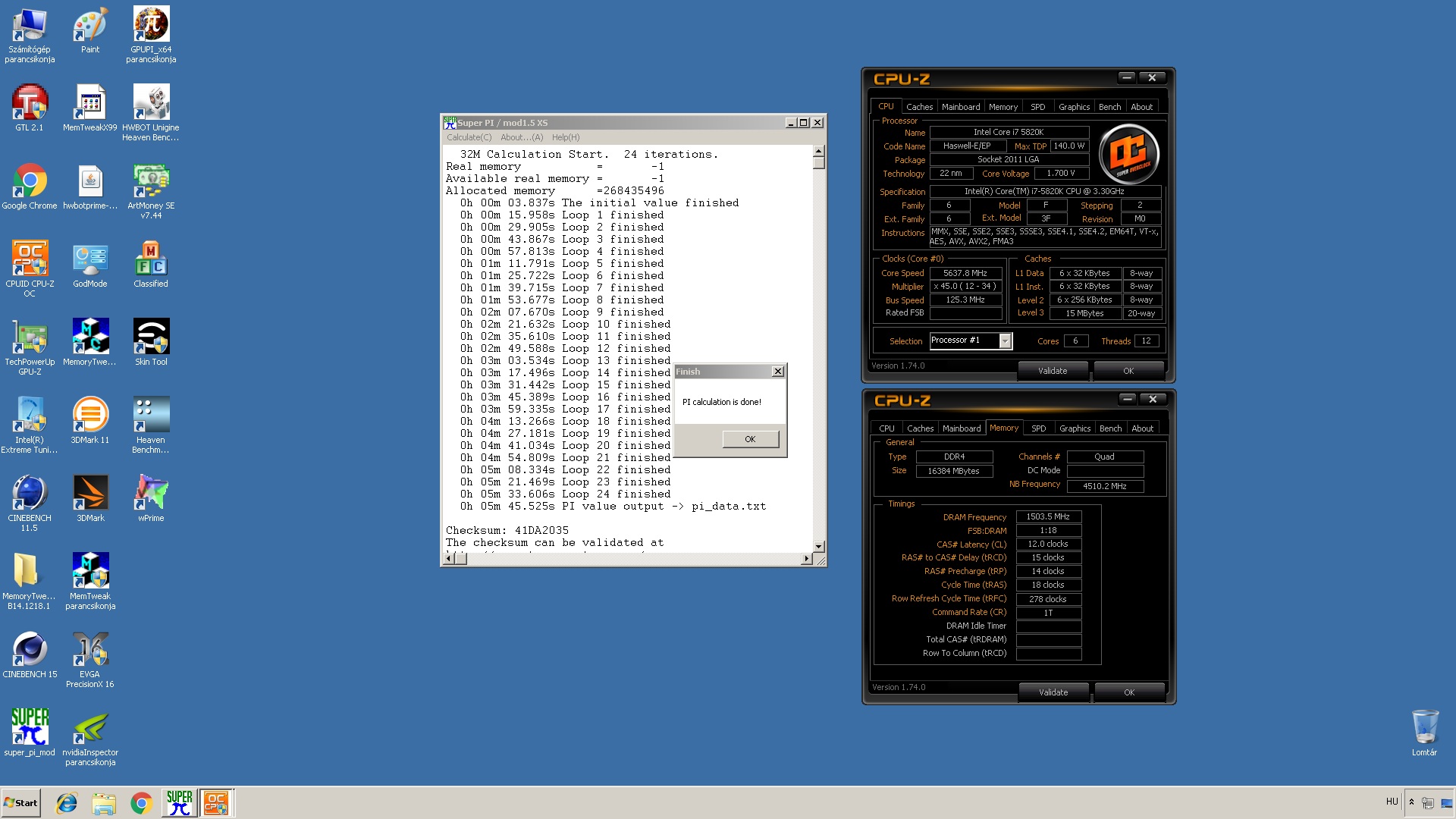Viewport: 1456px width, 819px height.
Task: Click Validate in upper CPU-Z window
Action: 1053,371
